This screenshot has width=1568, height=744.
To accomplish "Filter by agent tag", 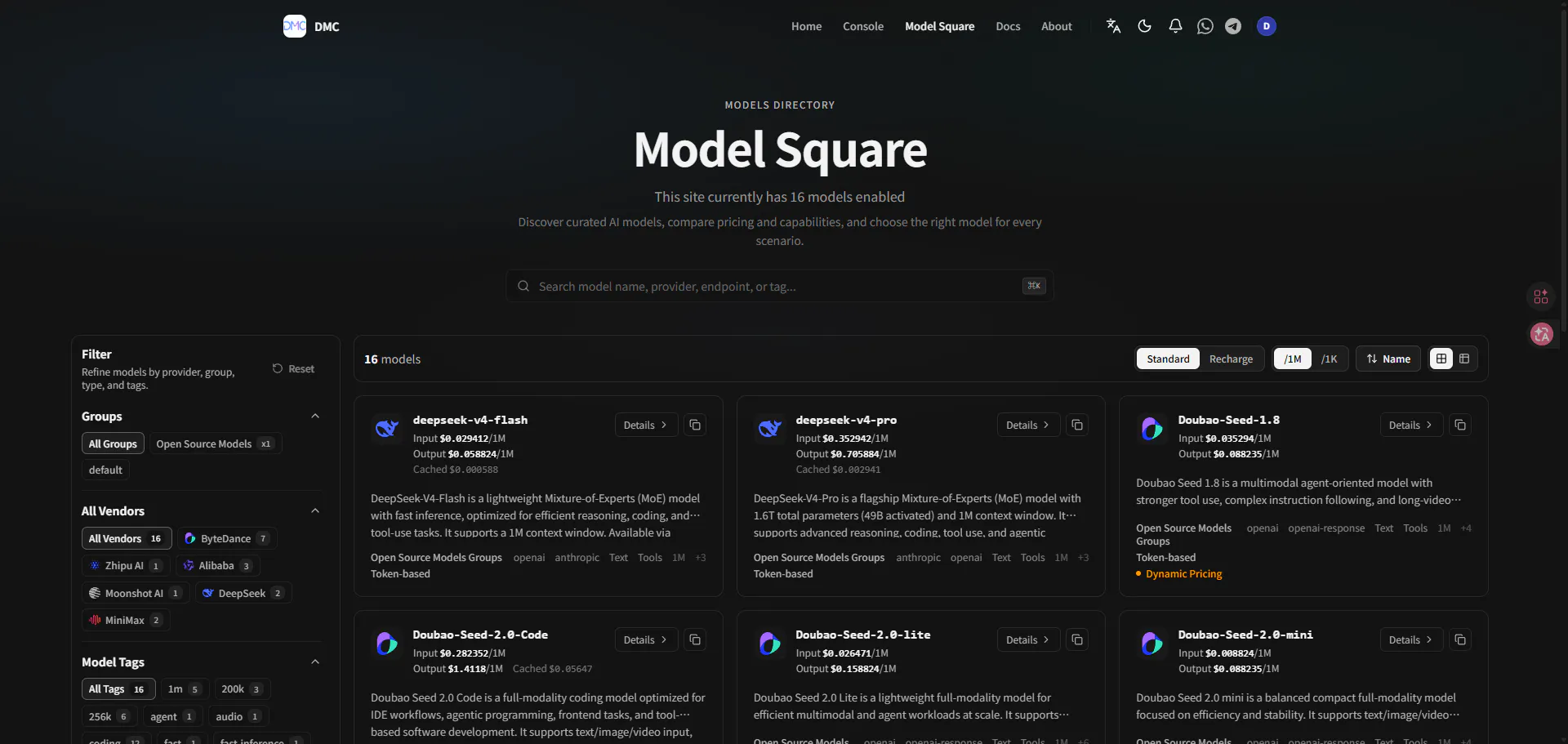I will point(171,716).
